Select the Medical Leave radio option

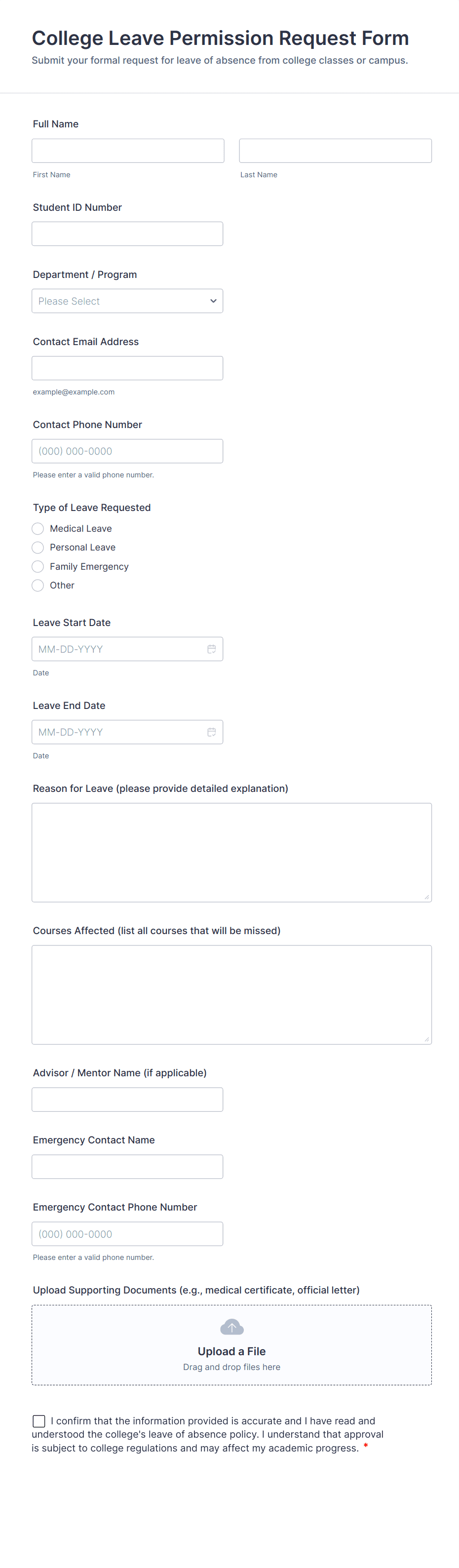tap(38, 528)
